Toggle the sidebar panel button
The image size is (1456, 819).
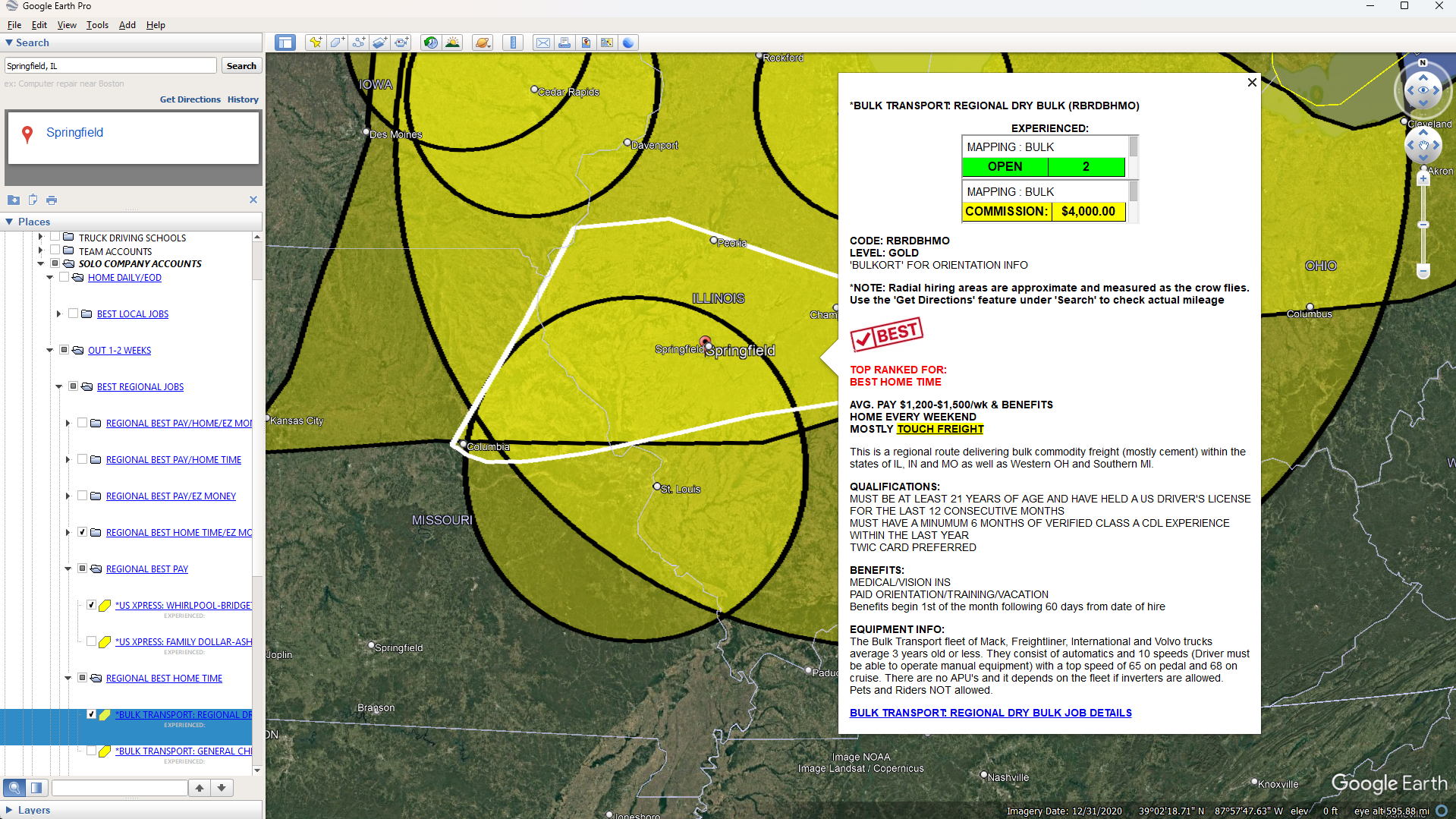point(285,43)
